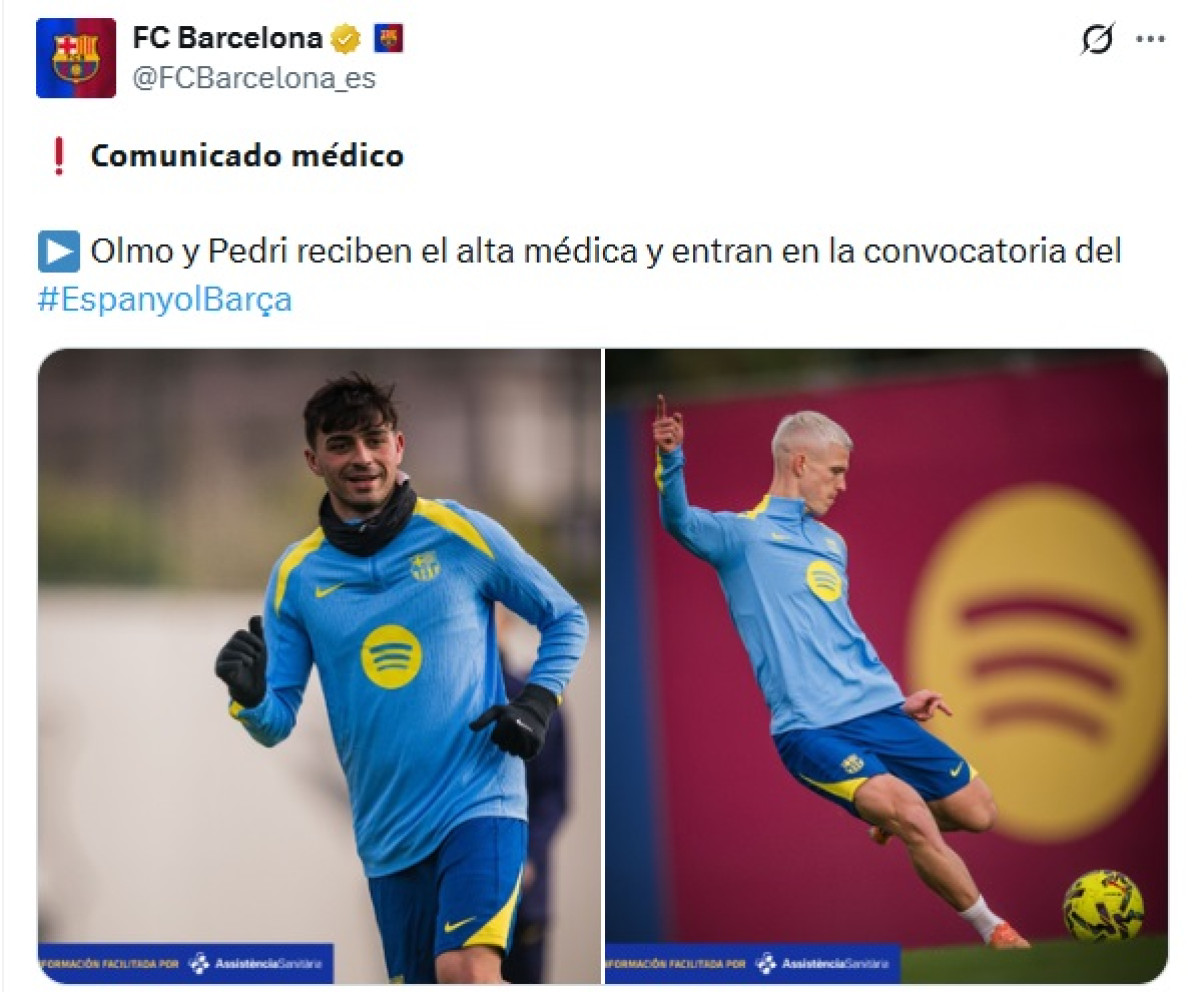Open the @FCBarcelona_es handle link
This screenshot has height=992, width=1200.
pyautogui.click(x=254, y=78)
